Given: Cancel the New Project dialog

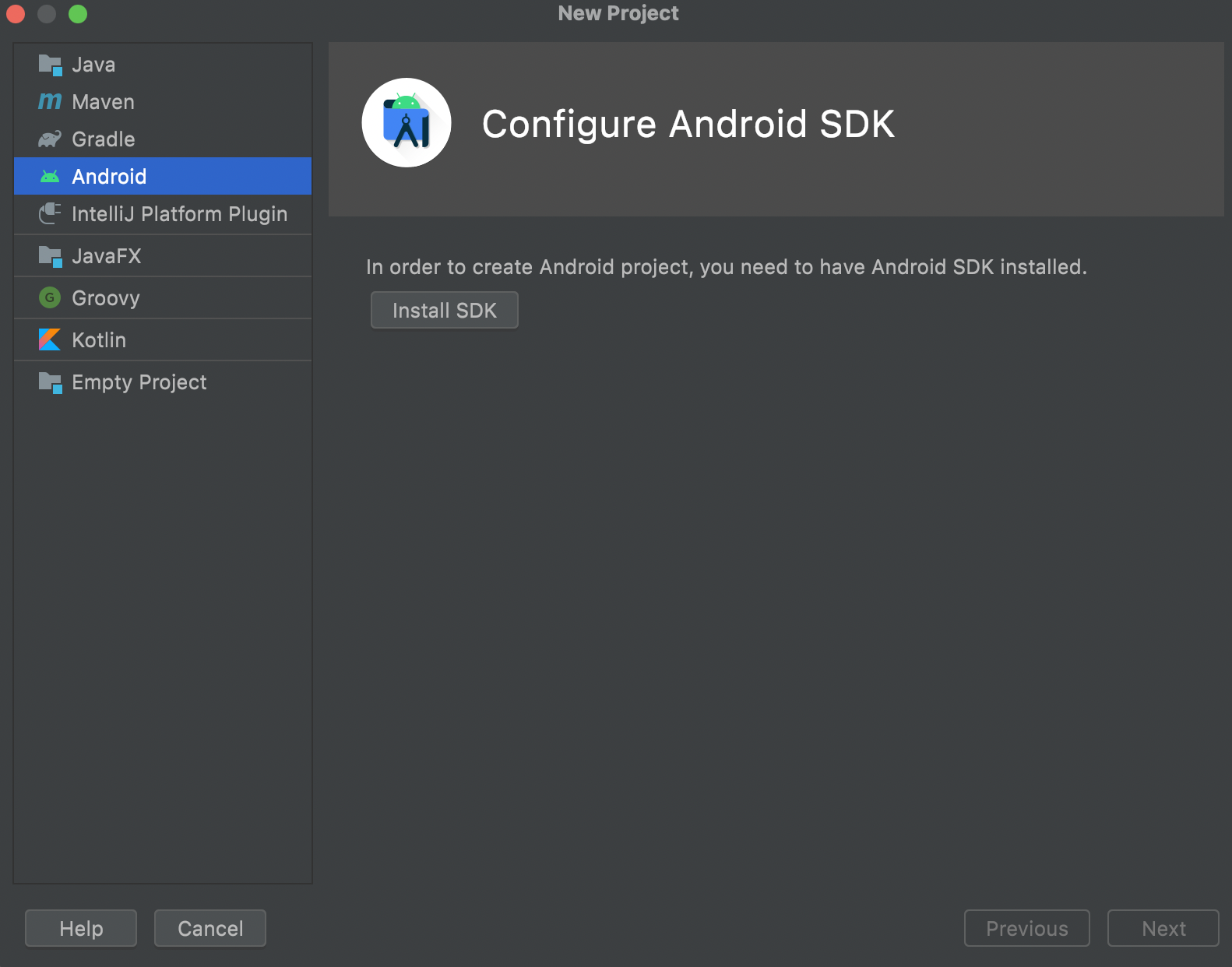Looking at the screenshot, I should [x=210, y=928].
